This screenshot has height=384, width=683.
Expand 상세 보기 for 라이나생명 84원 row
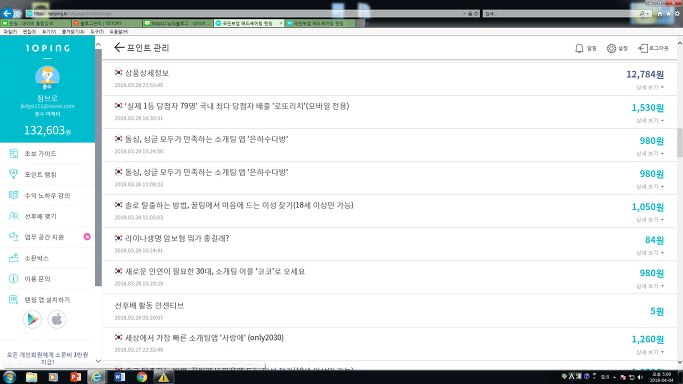650,253
